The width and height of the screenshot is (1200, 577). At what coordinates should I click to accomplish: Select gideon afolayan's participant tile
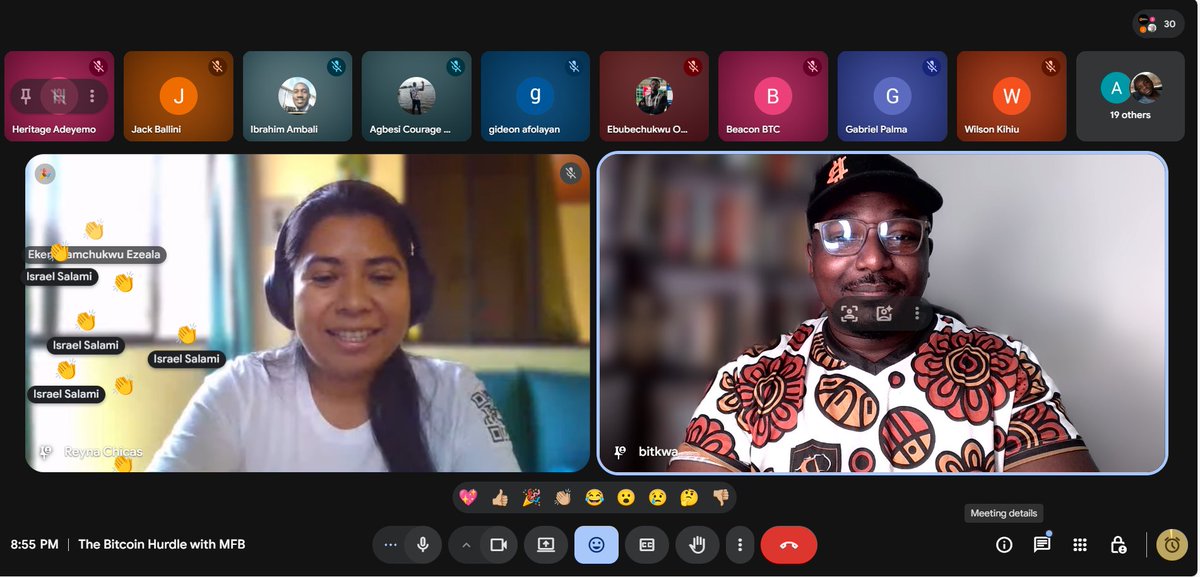535,96
